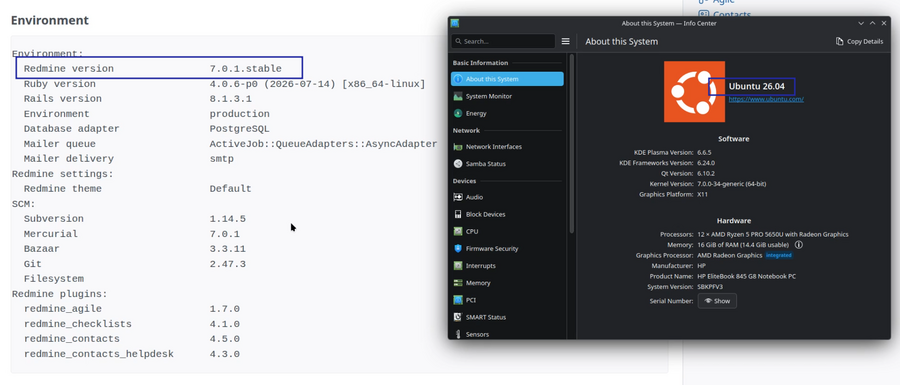The image size is (900, 385).
Task: Open the Sensors entry in sidebar
Action: coord(507,334)
